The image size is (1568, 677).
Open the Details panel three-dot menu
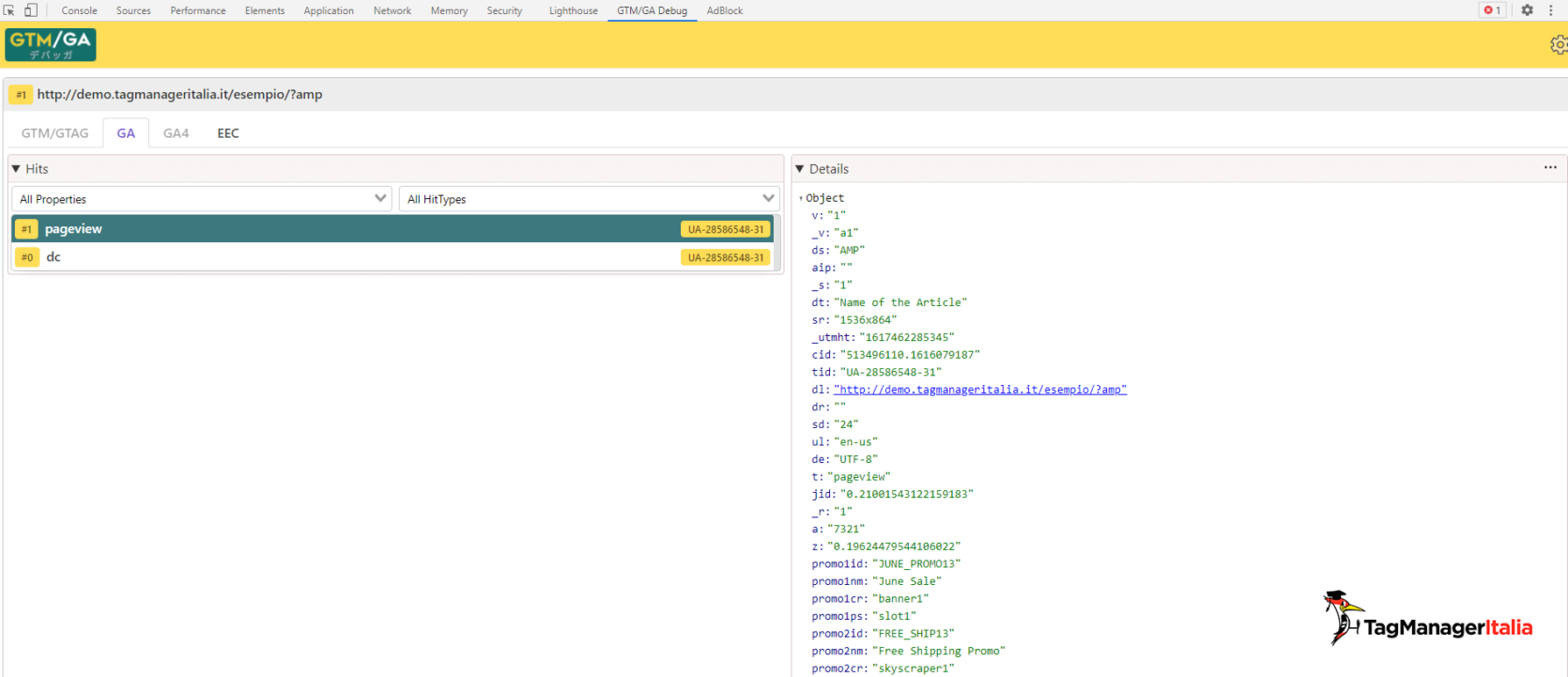[x=1550, y=168]
